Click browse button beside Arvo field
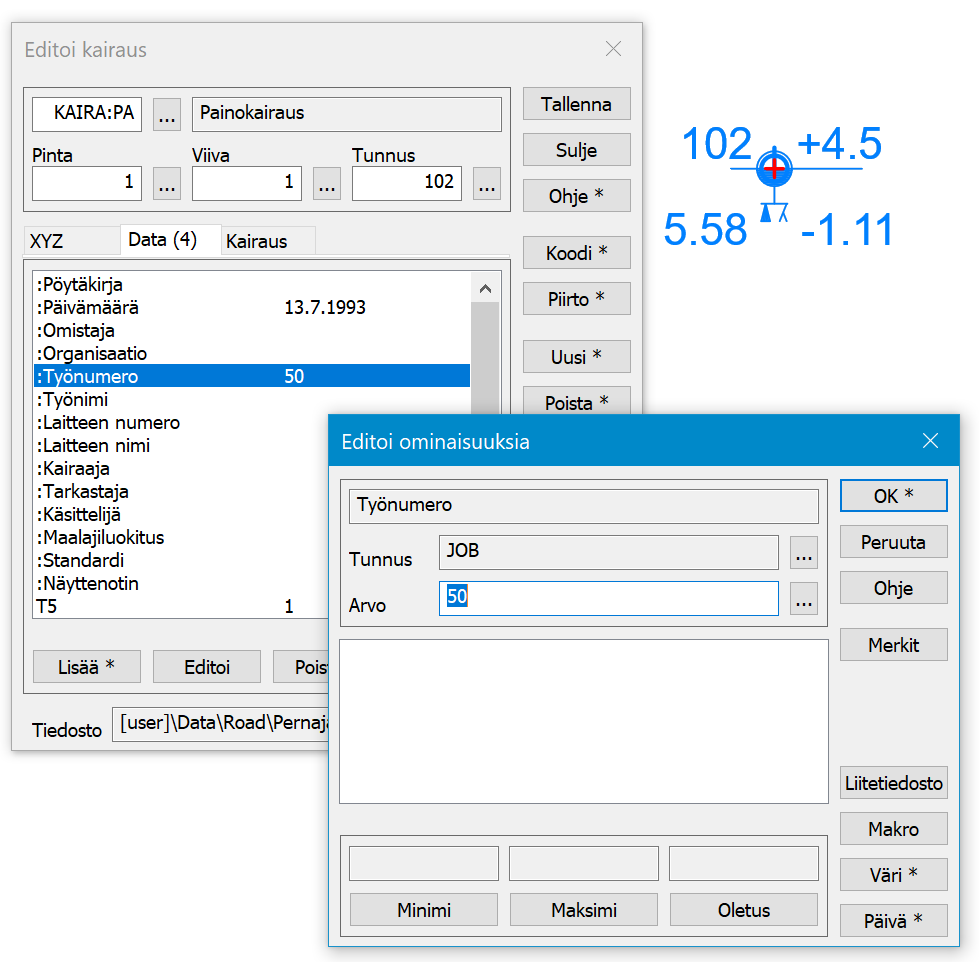The height and width of the screenshot is (962, 979). [x=804, y=599]
